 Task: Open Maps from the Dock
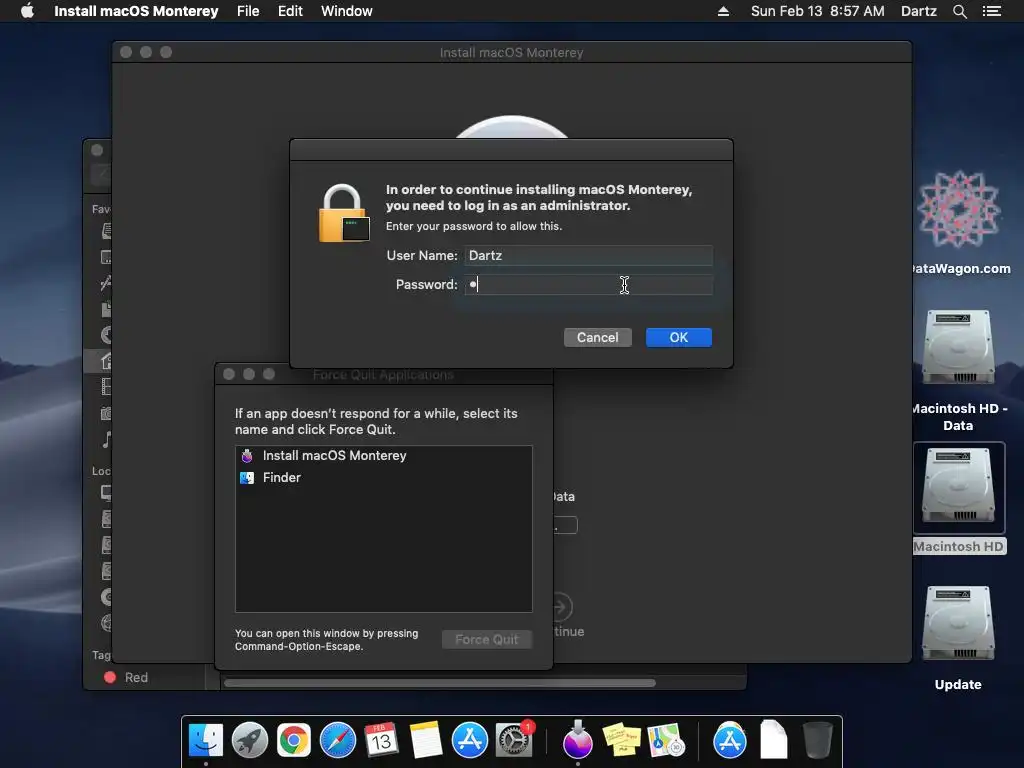tap(665, 740)
